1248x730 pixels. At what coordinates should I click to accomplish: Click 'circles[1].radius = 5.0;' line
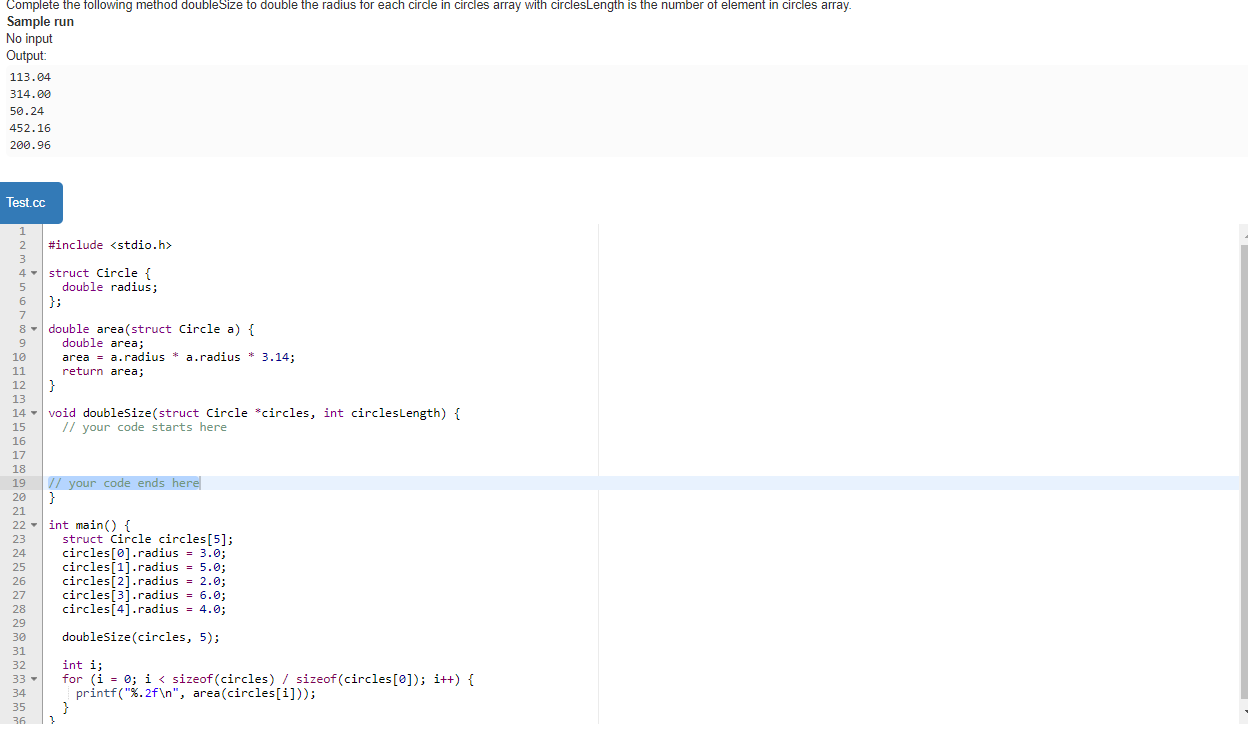(144, 567)
